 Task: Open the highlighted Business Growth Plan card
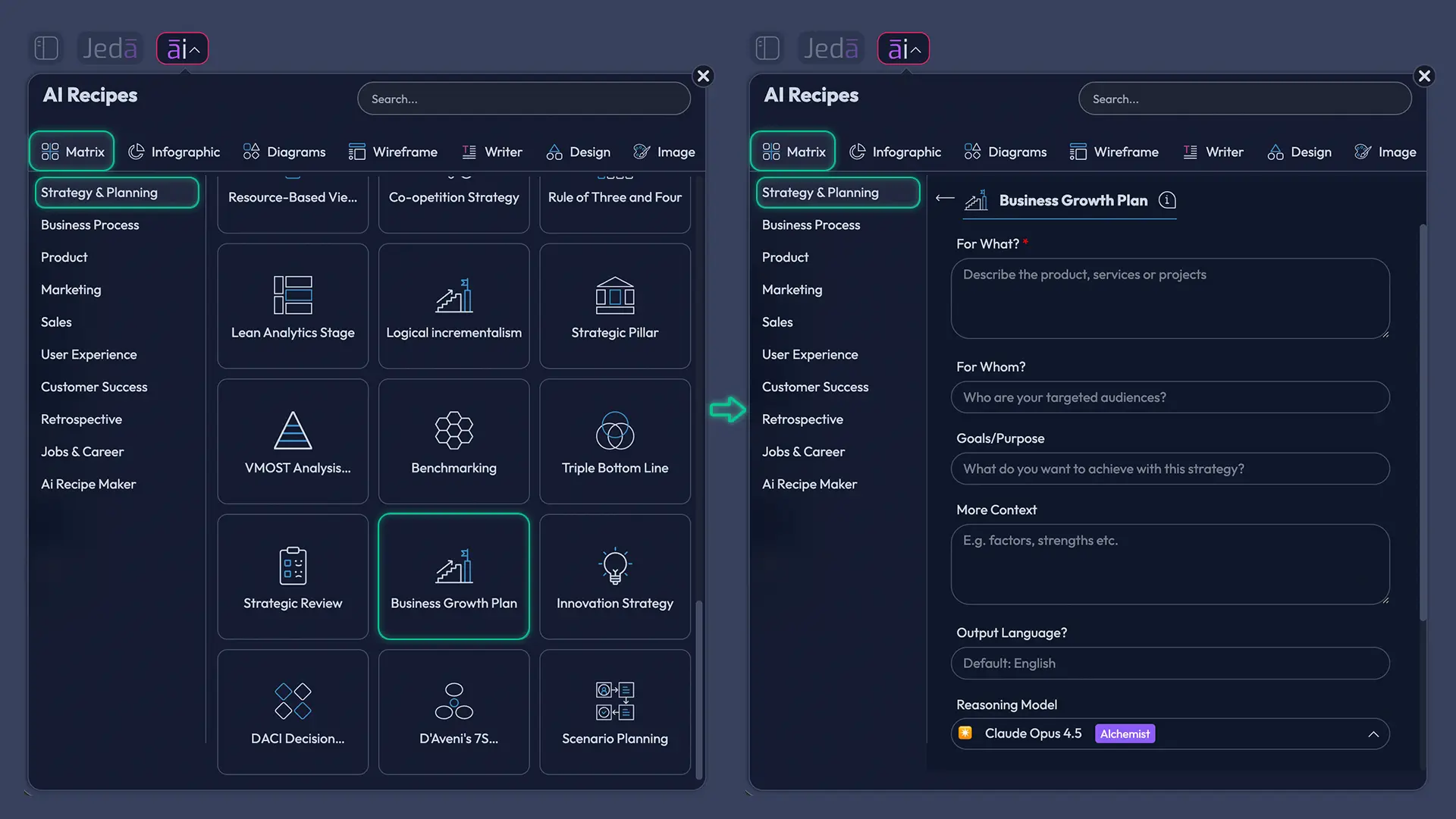pyautogui.click(x=453, y=577)
